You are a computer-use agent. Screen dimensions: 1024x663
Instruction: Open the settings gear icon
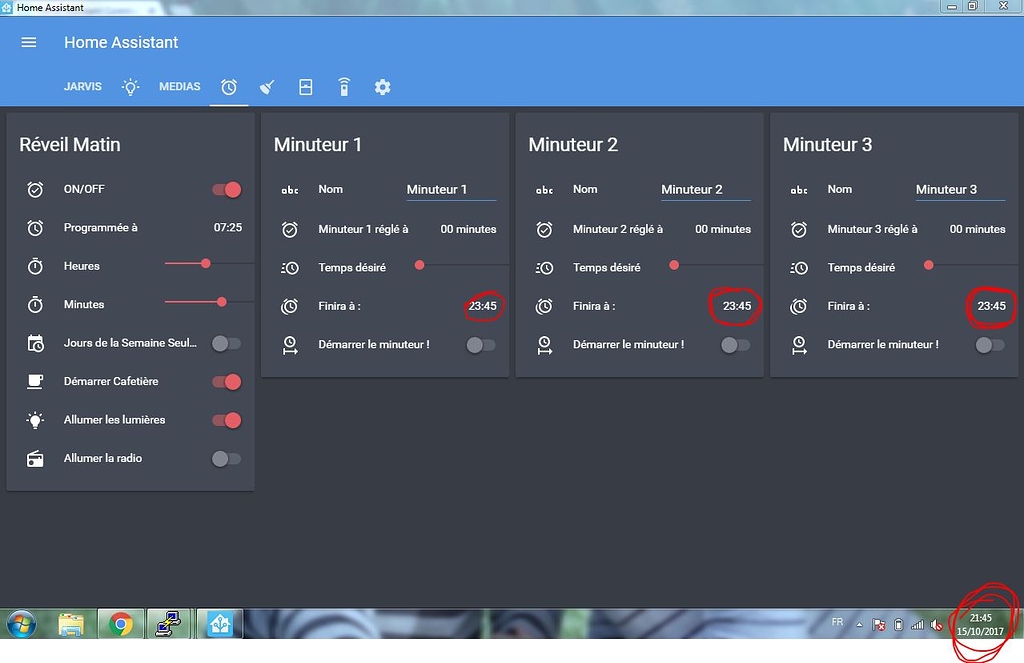pyautogui.click(x=382, y=87)
